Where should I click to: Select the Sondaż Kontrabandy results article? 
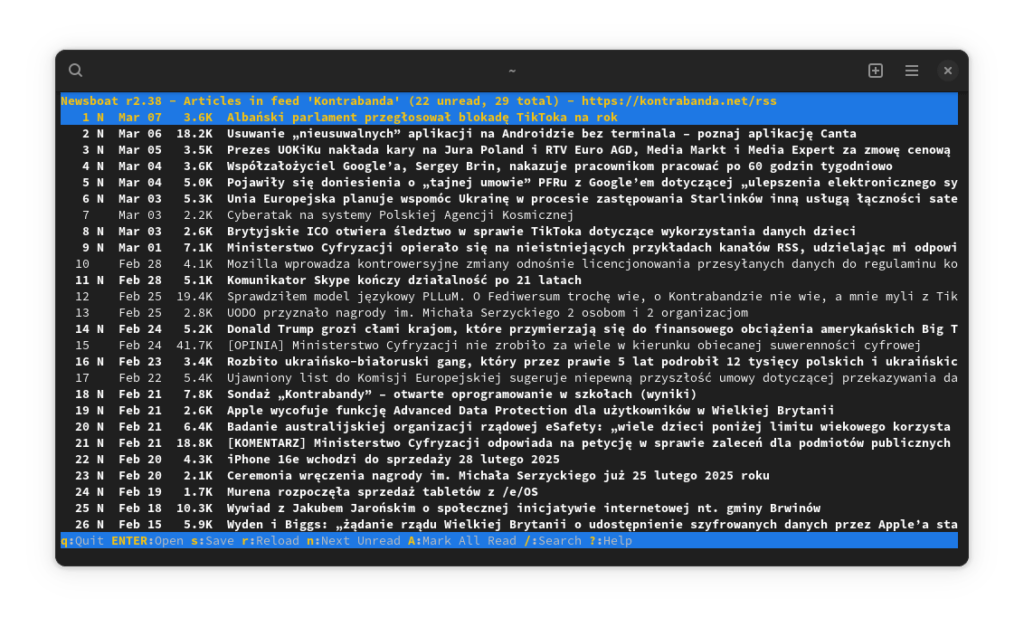[x=509, y=394]
